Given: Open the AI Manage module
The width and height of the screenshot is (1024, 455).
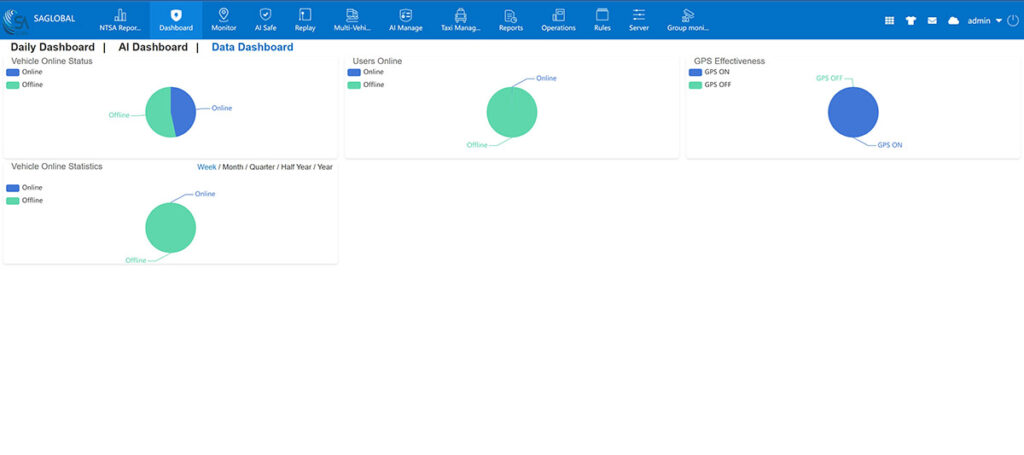Looking at the screenshot, I should pyautogui.click(x=406, y=20).
